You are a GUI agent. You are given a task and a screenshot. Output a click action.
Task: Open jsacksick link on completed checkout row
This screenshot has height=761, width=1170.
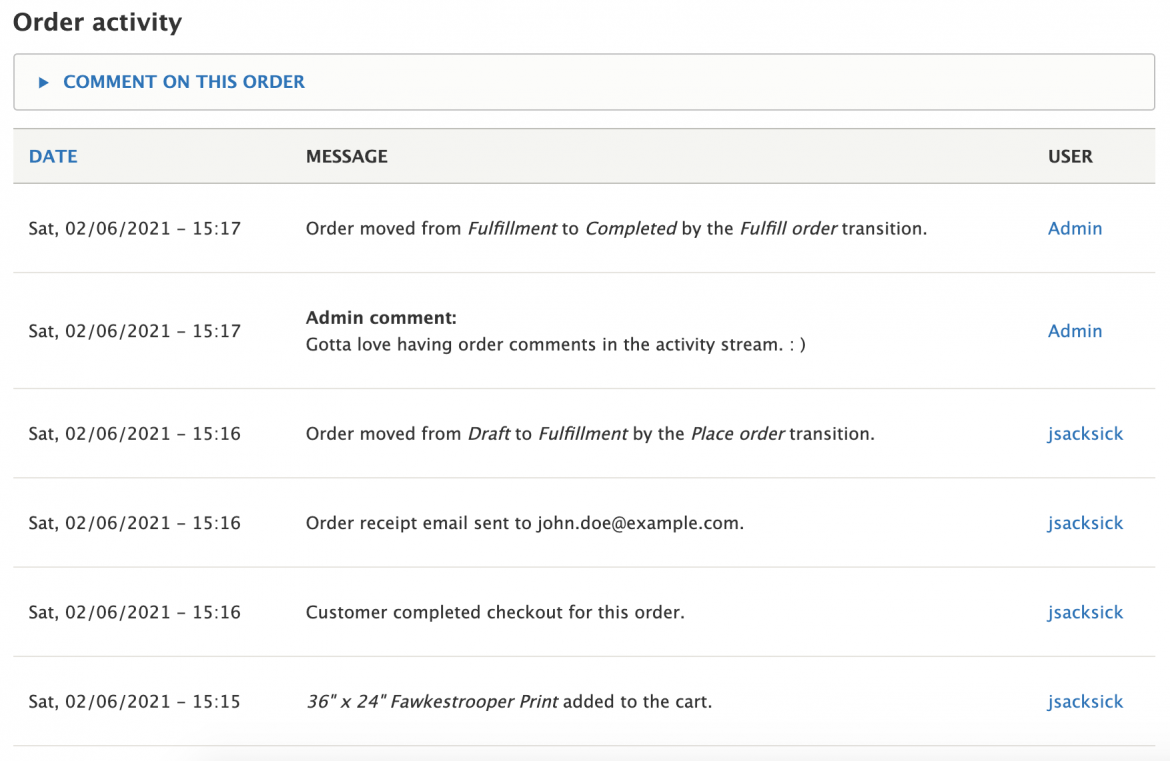(1085, 612)
